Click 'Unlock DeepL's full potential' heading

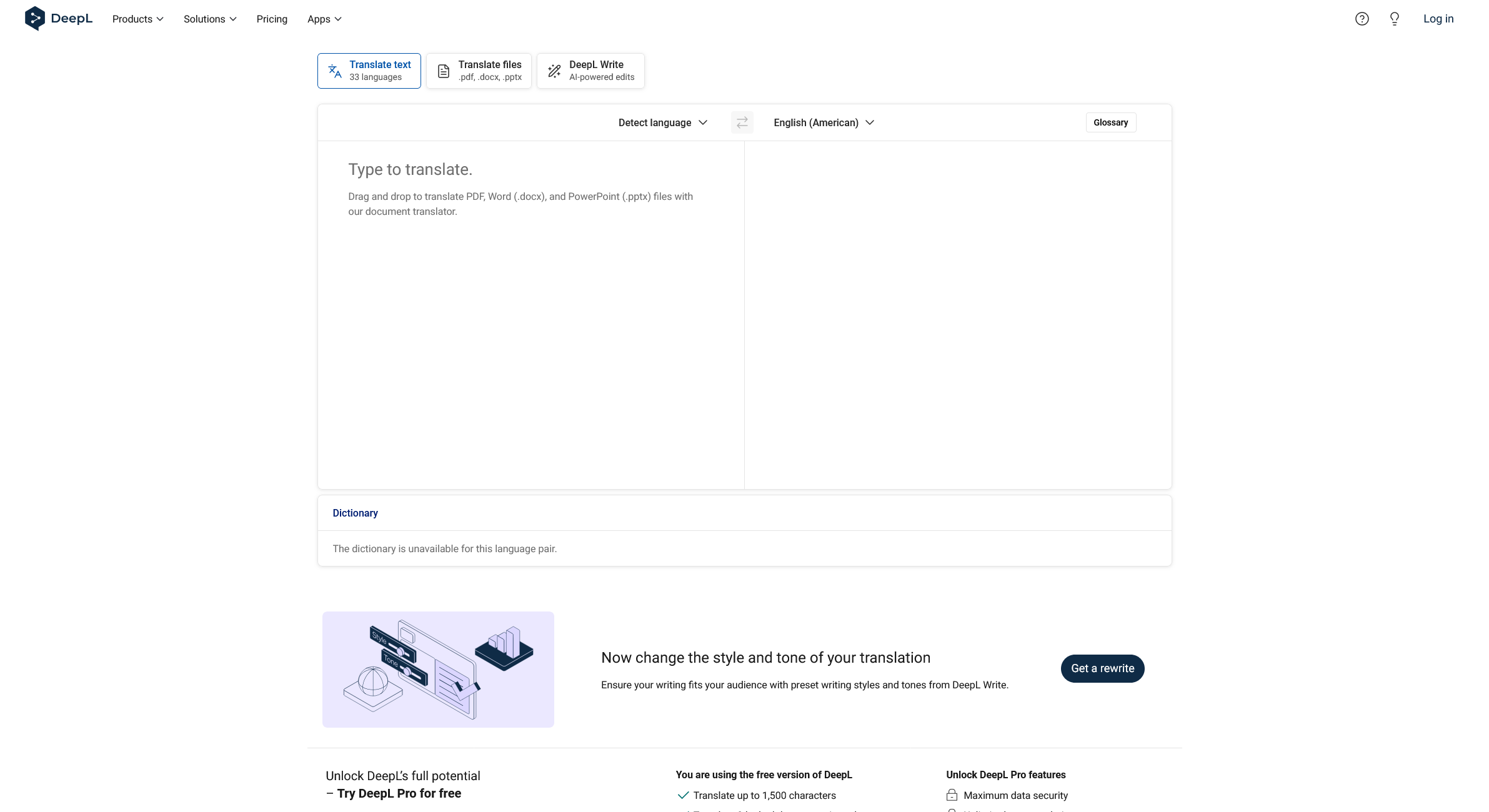click(402, 776)
